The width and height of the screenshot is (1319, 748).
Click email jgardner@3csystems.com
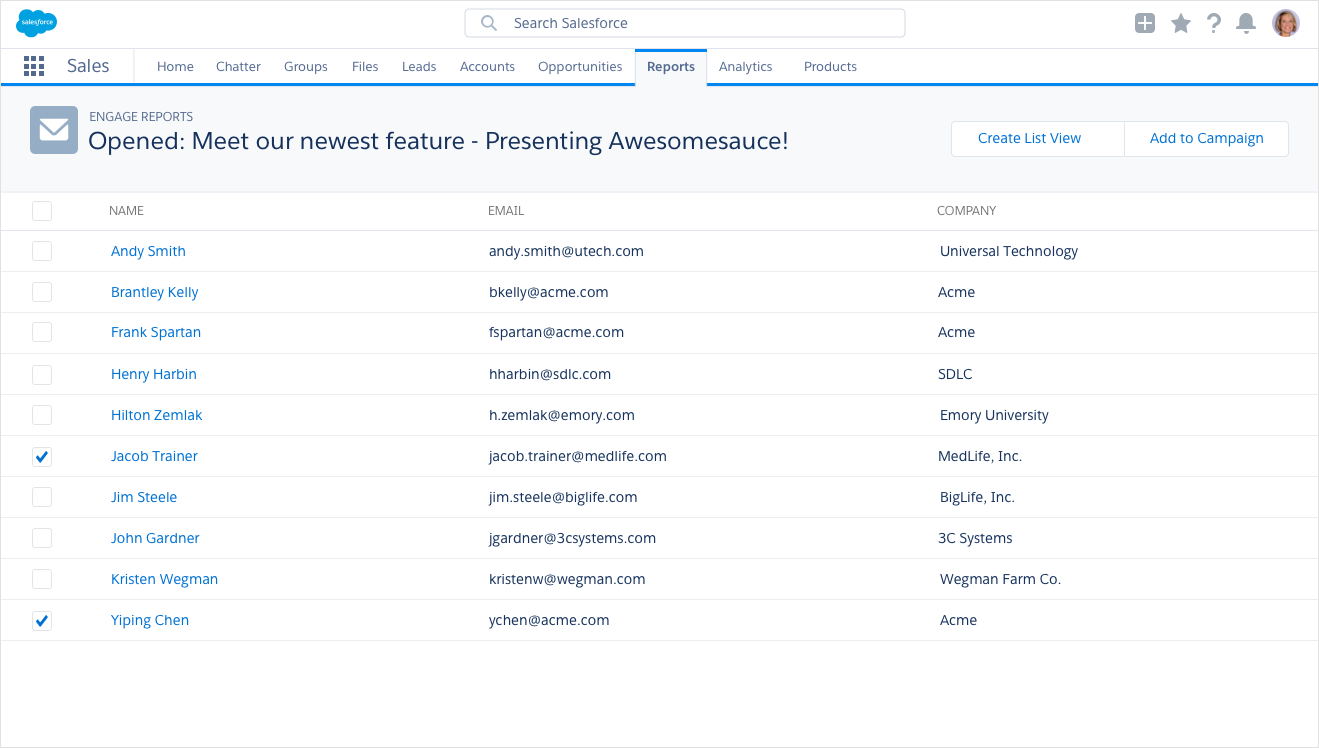[x=572, y=538]
